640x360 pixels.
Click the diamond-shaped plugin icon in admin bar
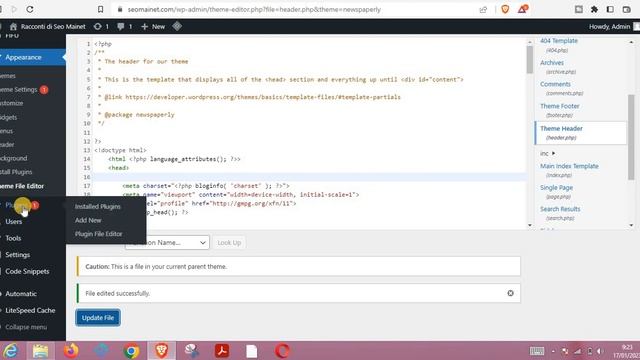click(x=177, y=26)
